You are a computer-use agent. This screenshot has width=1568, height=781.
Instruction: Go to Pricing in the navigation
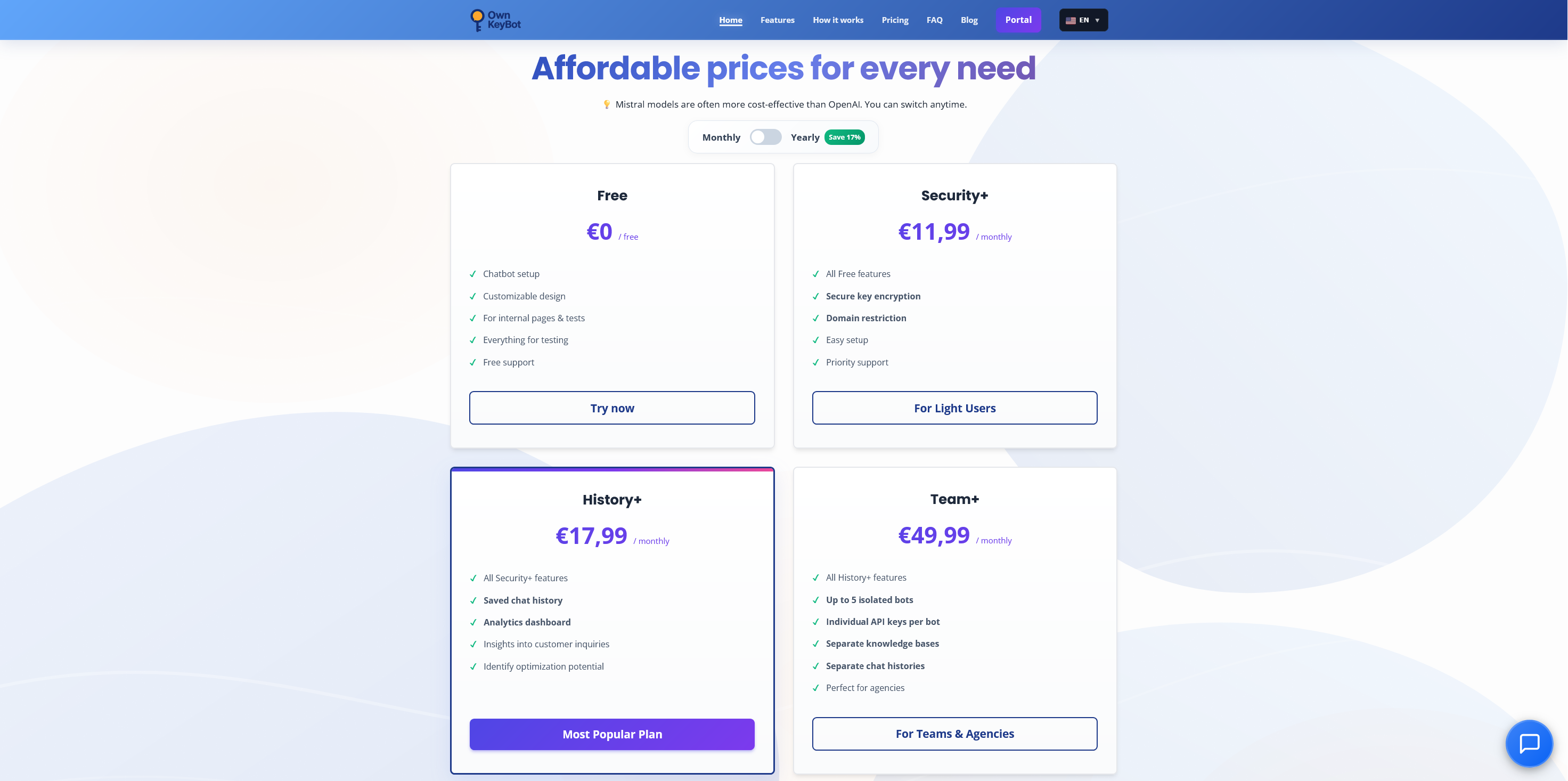[x=895, y=20]
